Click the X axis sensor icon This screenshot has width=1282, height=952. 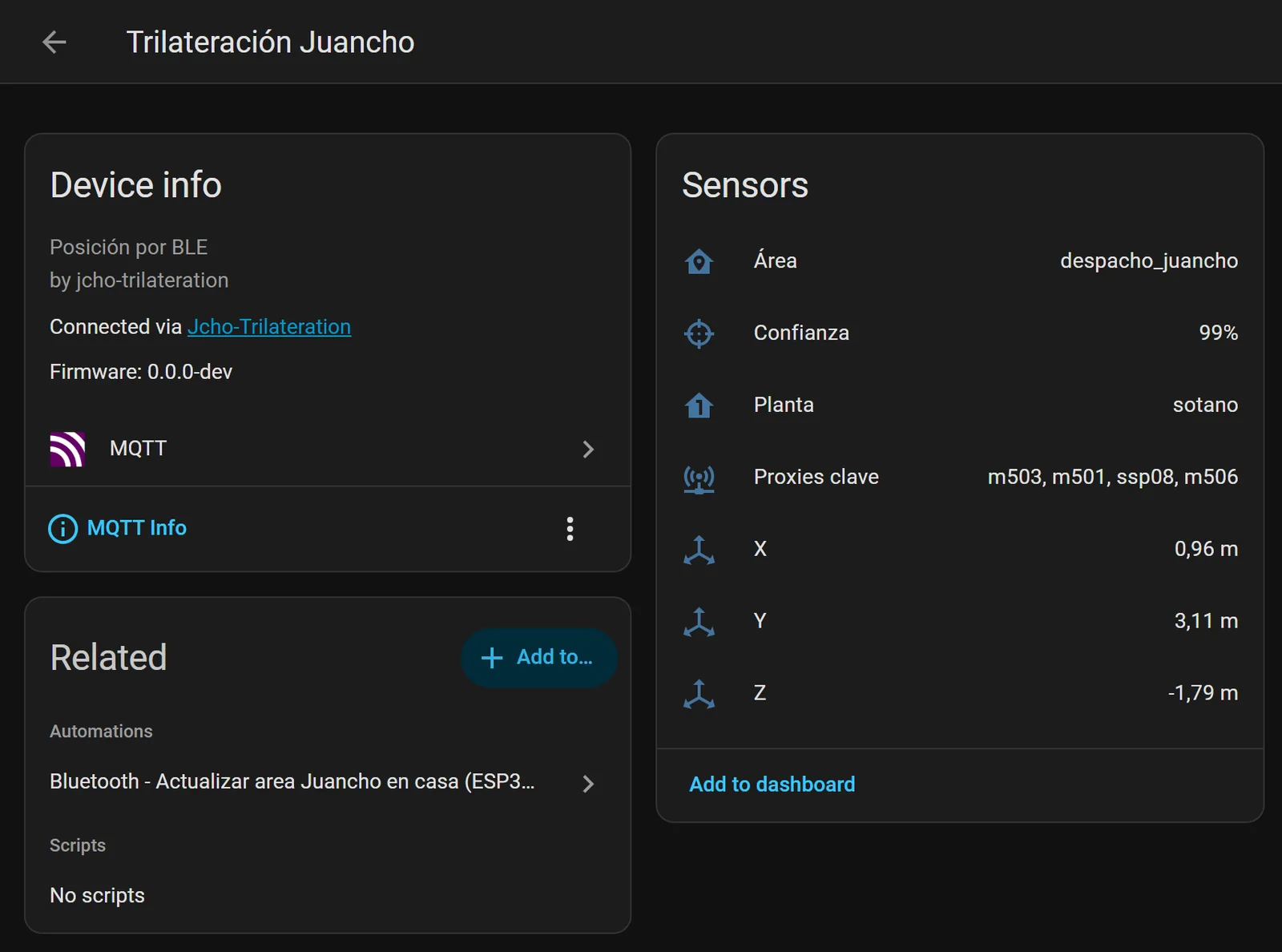699,550
